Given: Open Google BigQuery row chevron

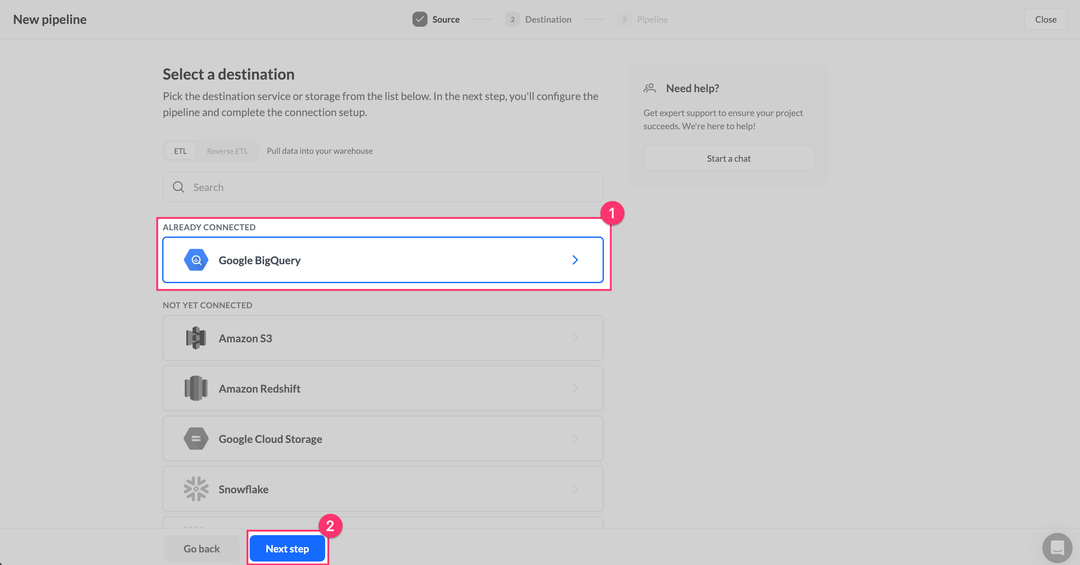Looking at the screenshot, I should 575,260.
